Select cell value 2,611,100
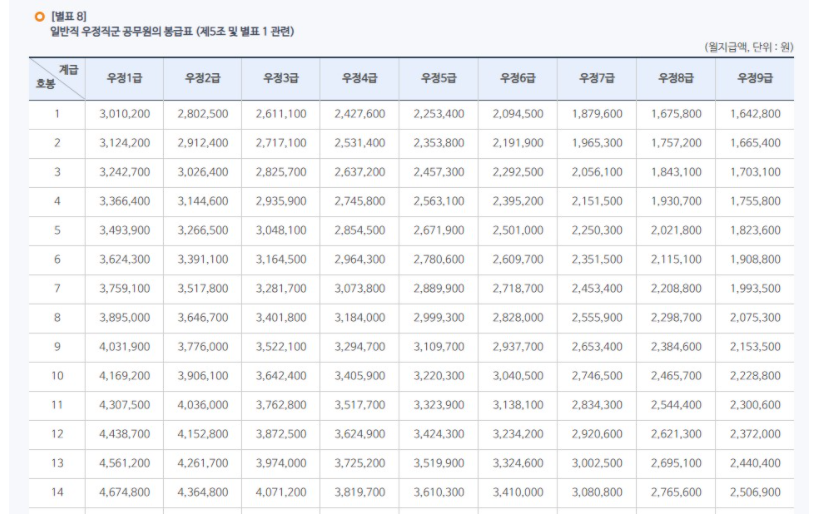The width and height of the screenshot is (813, 525). (x=281, y=114)
